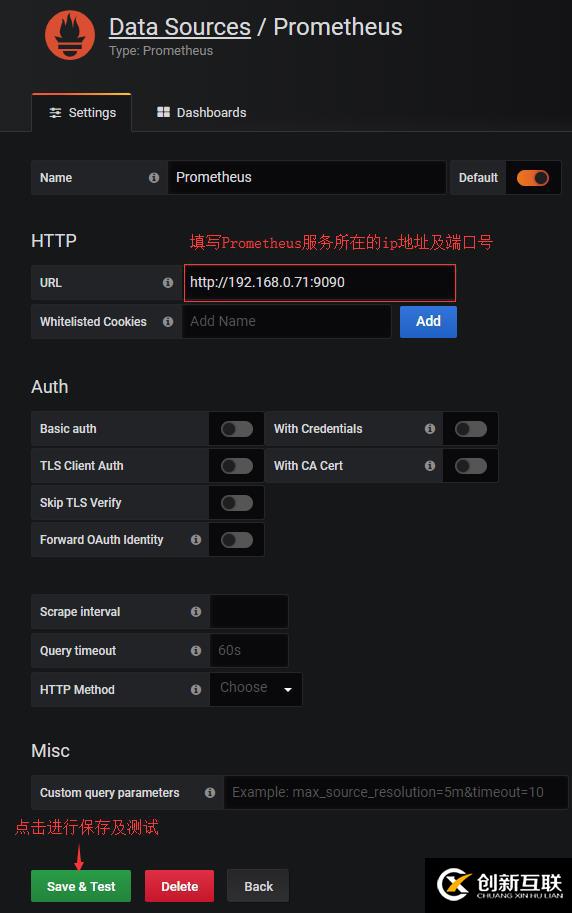Click the info icon next to Name
The width and height of the screenshot is (572, 913).
(154, 178)
